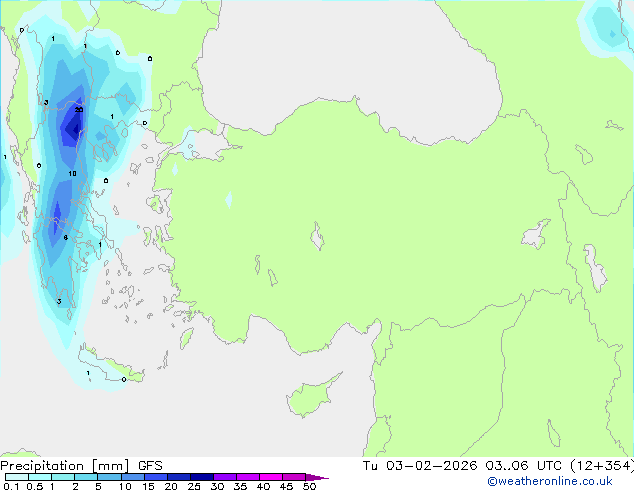Pick the 25 mm dark navy legend swatch

pyautogui.click(x=201, y=477)
